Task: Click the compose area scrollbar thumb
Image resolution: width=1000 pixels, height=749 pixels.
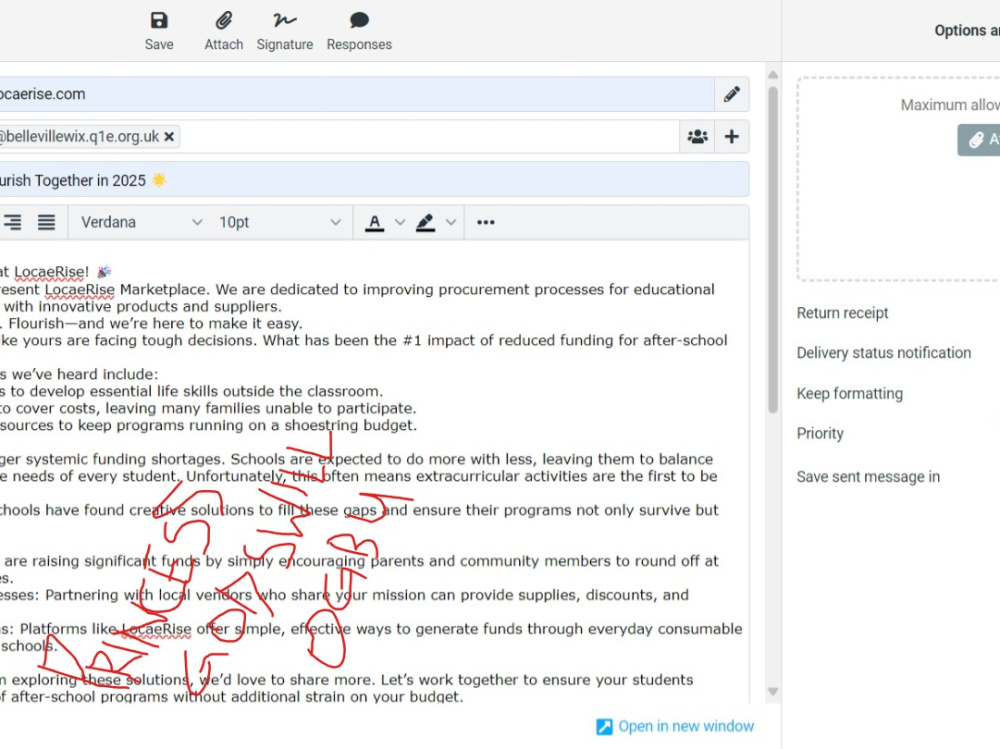Action: coord(773,250)
